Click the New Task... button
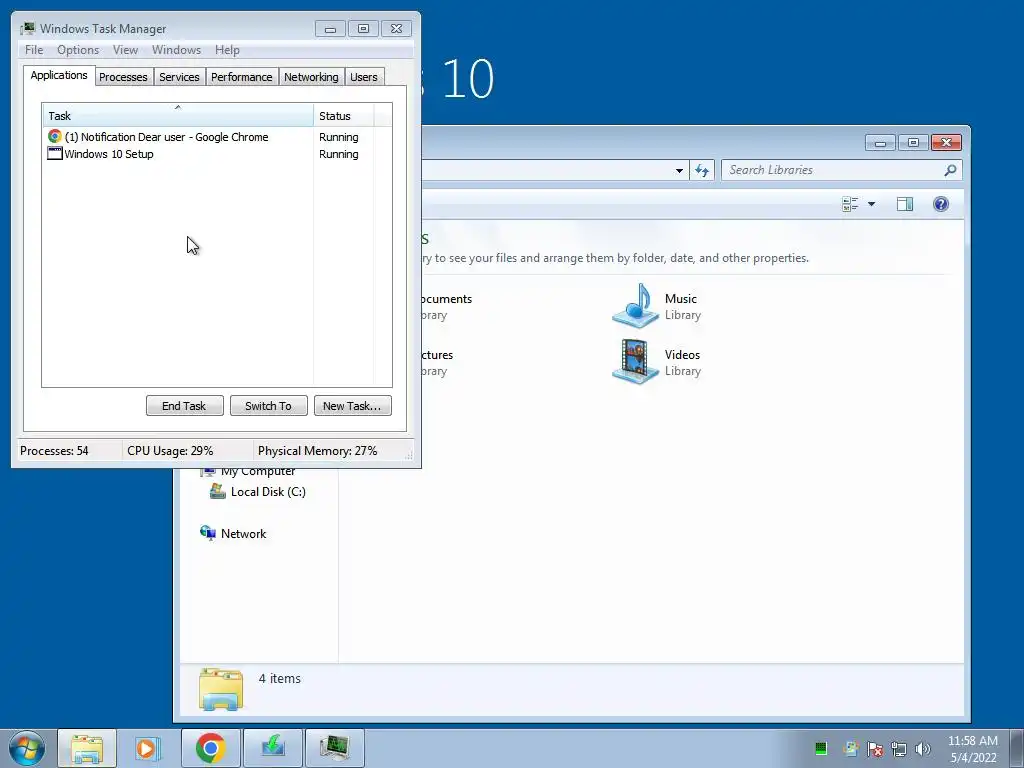1024x768 pixels. tap(353, 406)
